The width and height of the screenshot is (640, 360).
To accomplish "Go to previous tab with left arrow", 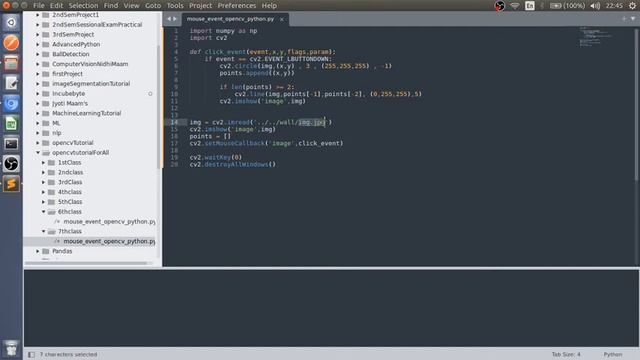I will pyautogui.click(x=169, y=19).
